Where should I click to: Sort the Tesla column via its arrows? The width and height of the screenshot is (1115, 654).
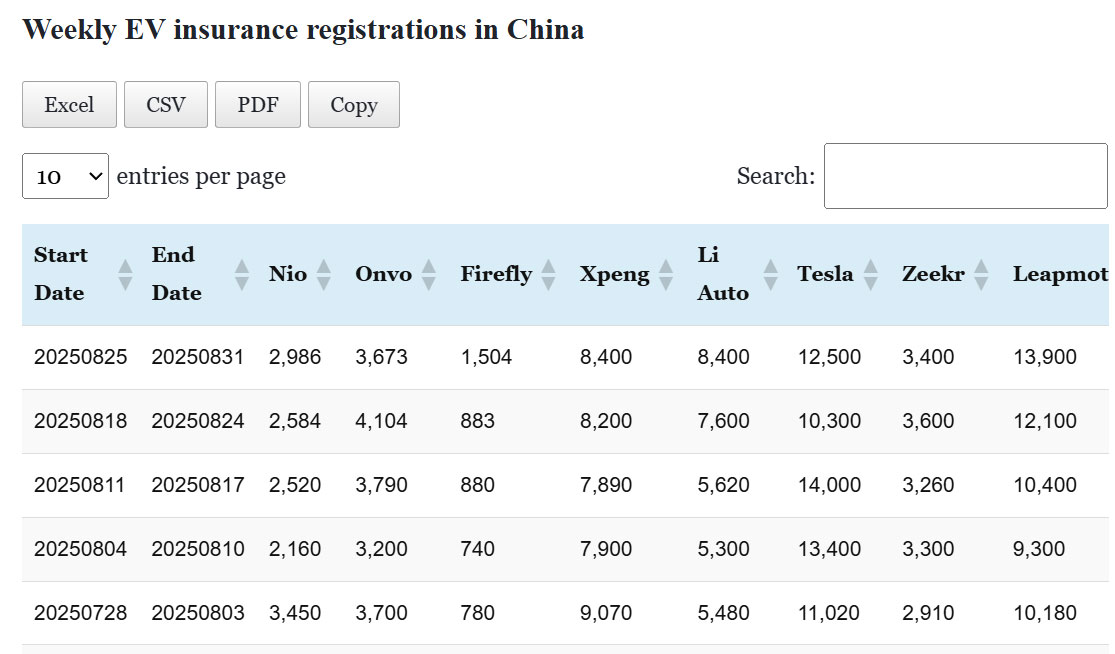(871, 274)
